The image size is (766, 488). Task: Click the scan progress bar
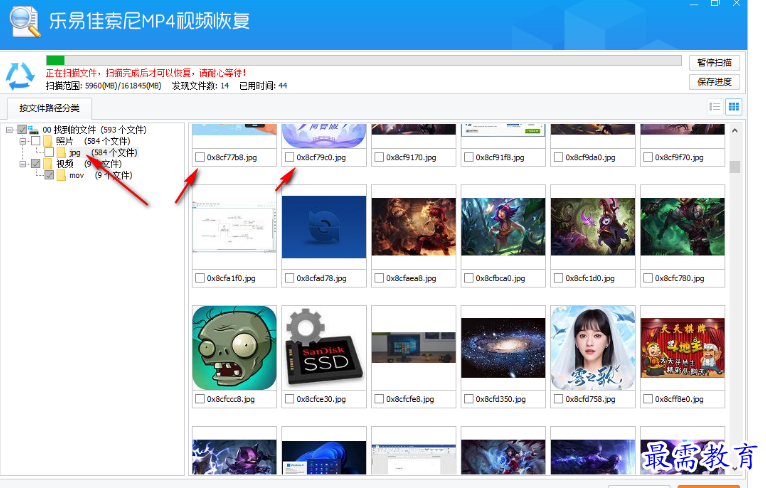point(363,61)
